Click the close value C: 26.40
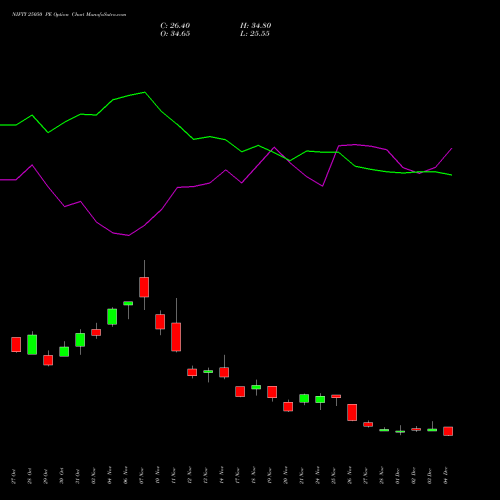This screenshot has width=500, height=500. pos(175,26)
